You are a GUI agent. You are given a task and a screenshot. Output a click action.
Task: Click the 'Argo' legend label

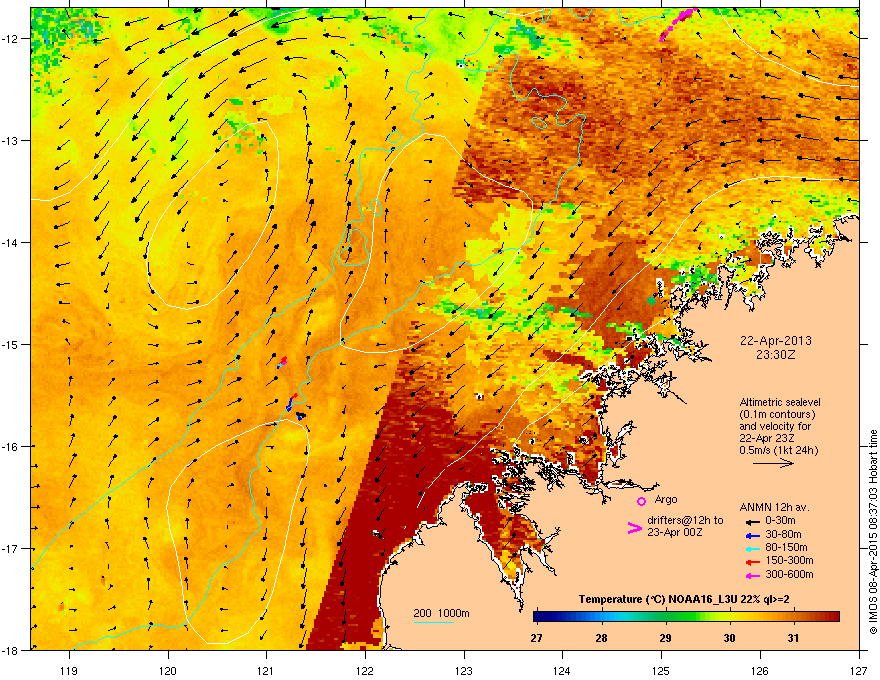(666, 499)
